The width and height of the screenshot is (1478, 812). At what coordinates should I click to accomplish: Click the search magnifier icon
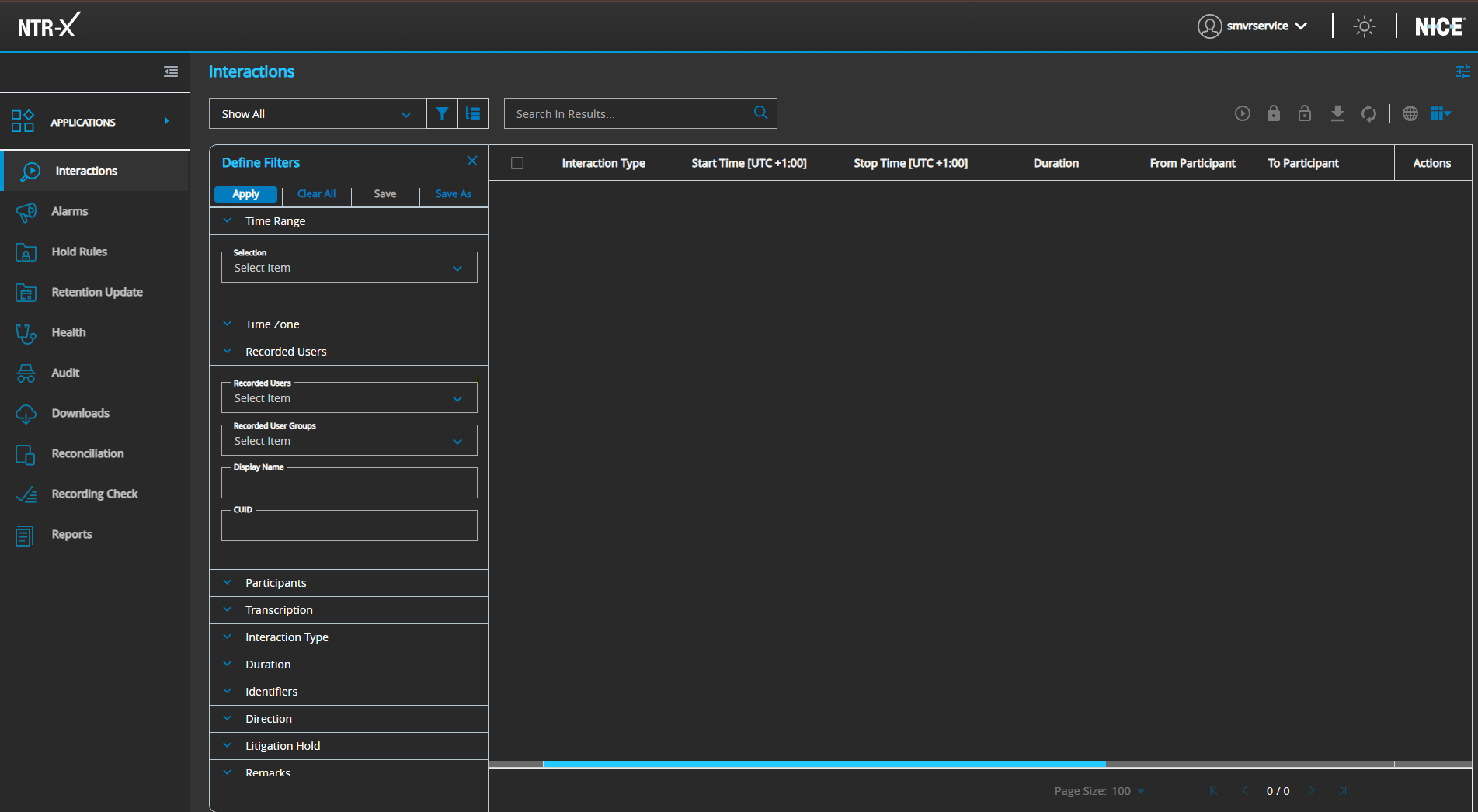point(761,113)
